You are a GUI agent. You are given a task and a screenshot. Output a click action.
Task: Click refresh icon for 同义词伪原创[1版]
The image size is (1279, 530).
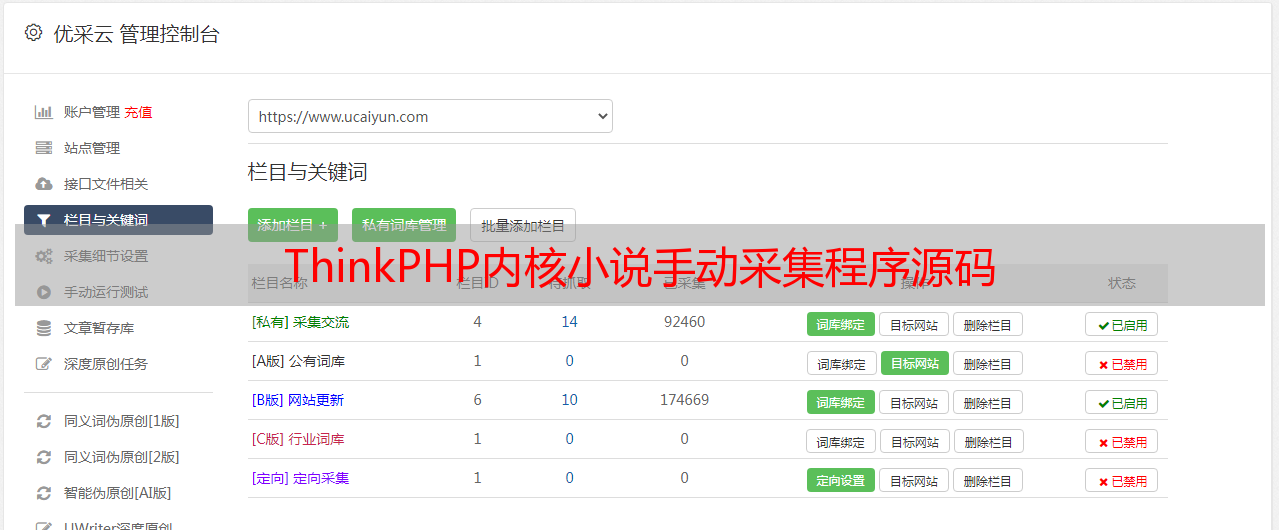(43, 421)
